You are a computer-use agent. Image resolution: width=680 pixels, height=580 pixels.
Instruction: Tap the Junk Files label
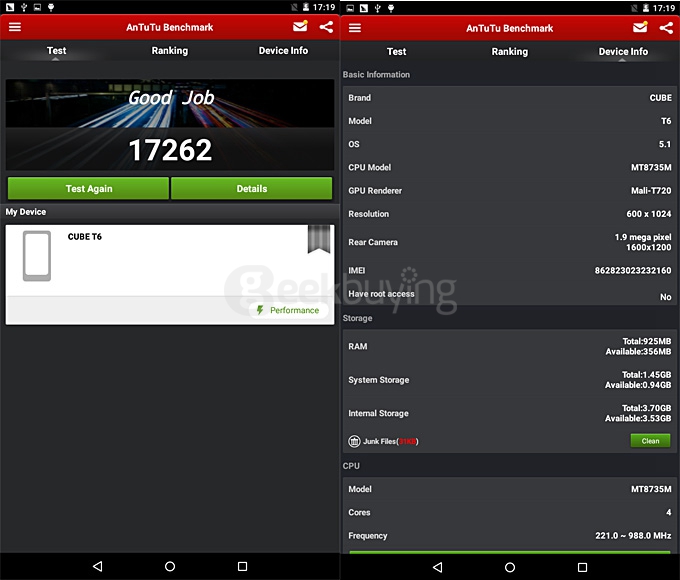coord(390,441)
